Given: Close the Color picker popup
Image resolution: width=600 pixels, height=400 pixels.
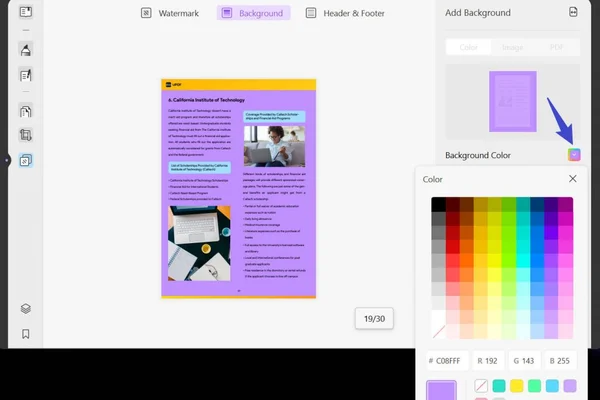Looking at the screenshot, I should coord(572,179).
